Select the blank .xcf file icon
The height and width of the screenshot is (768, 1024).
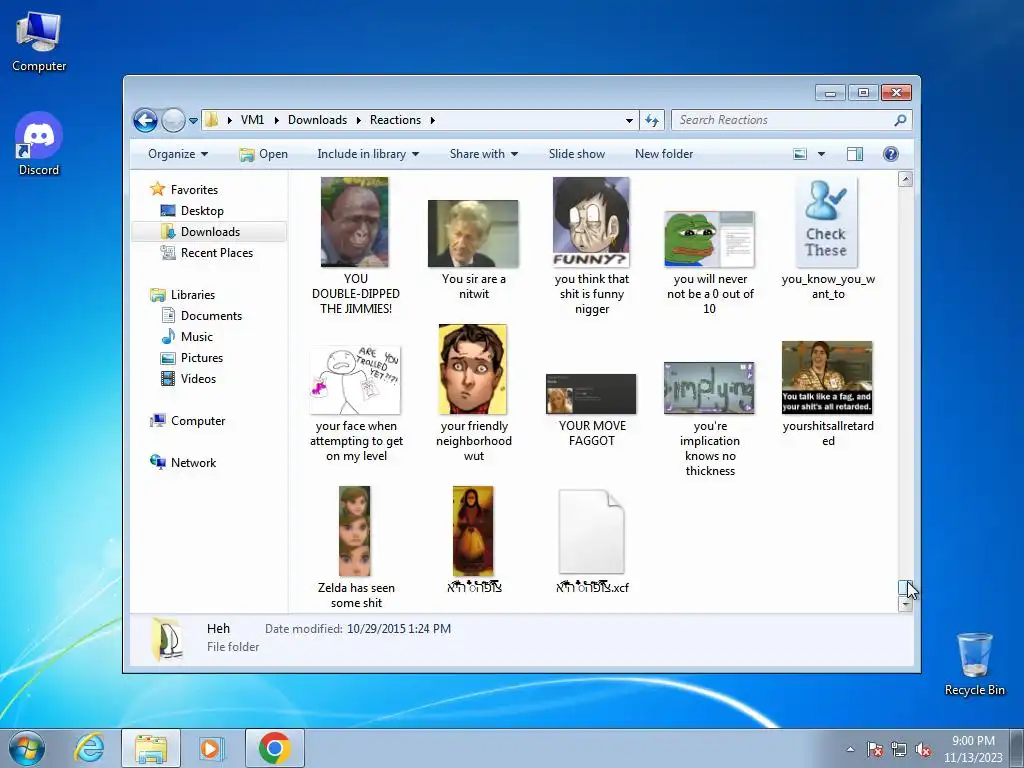click(592, 532)
